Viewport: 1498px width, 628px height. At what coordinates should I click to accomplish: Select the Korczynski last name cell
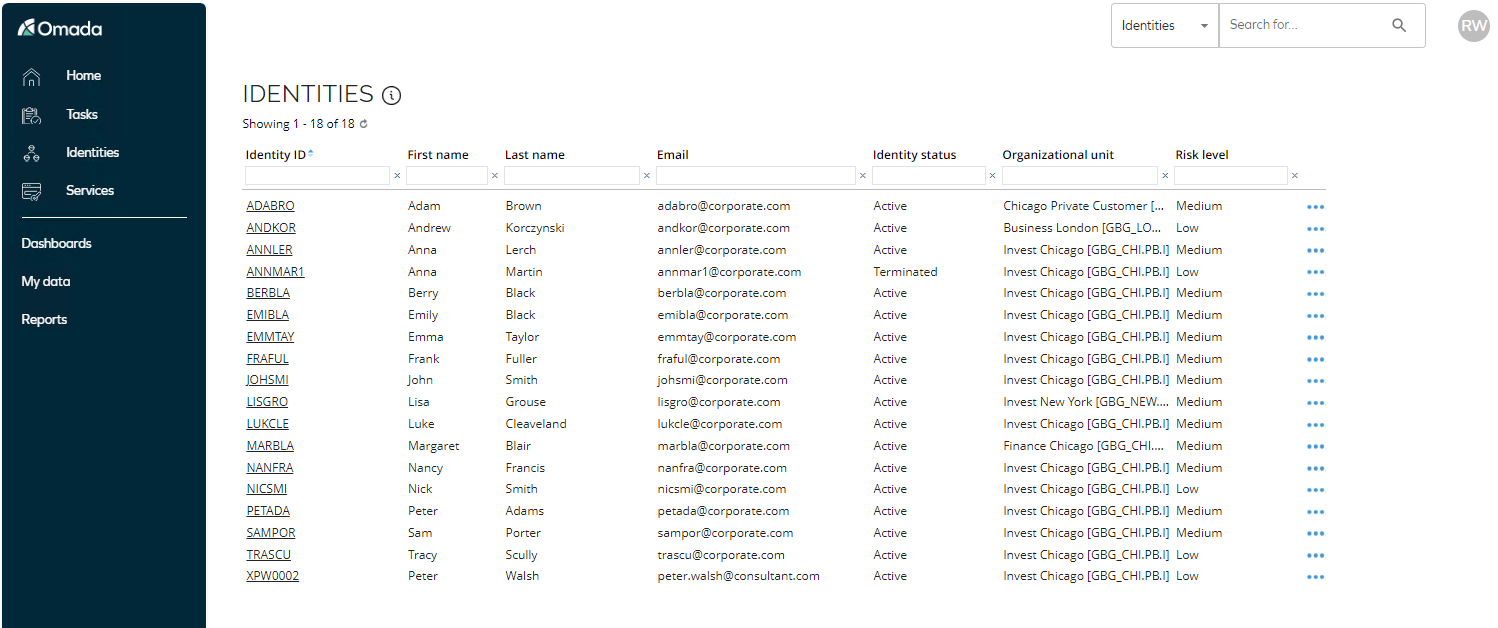(x=535, y=228)
